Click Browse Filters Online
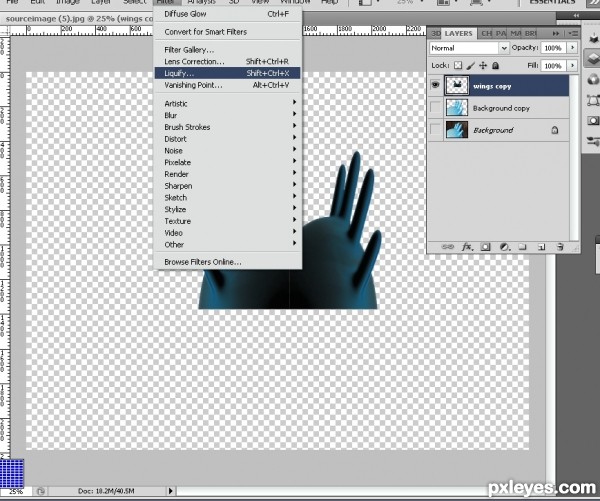This screenshot has height=501, width=600. pos(227,262)
